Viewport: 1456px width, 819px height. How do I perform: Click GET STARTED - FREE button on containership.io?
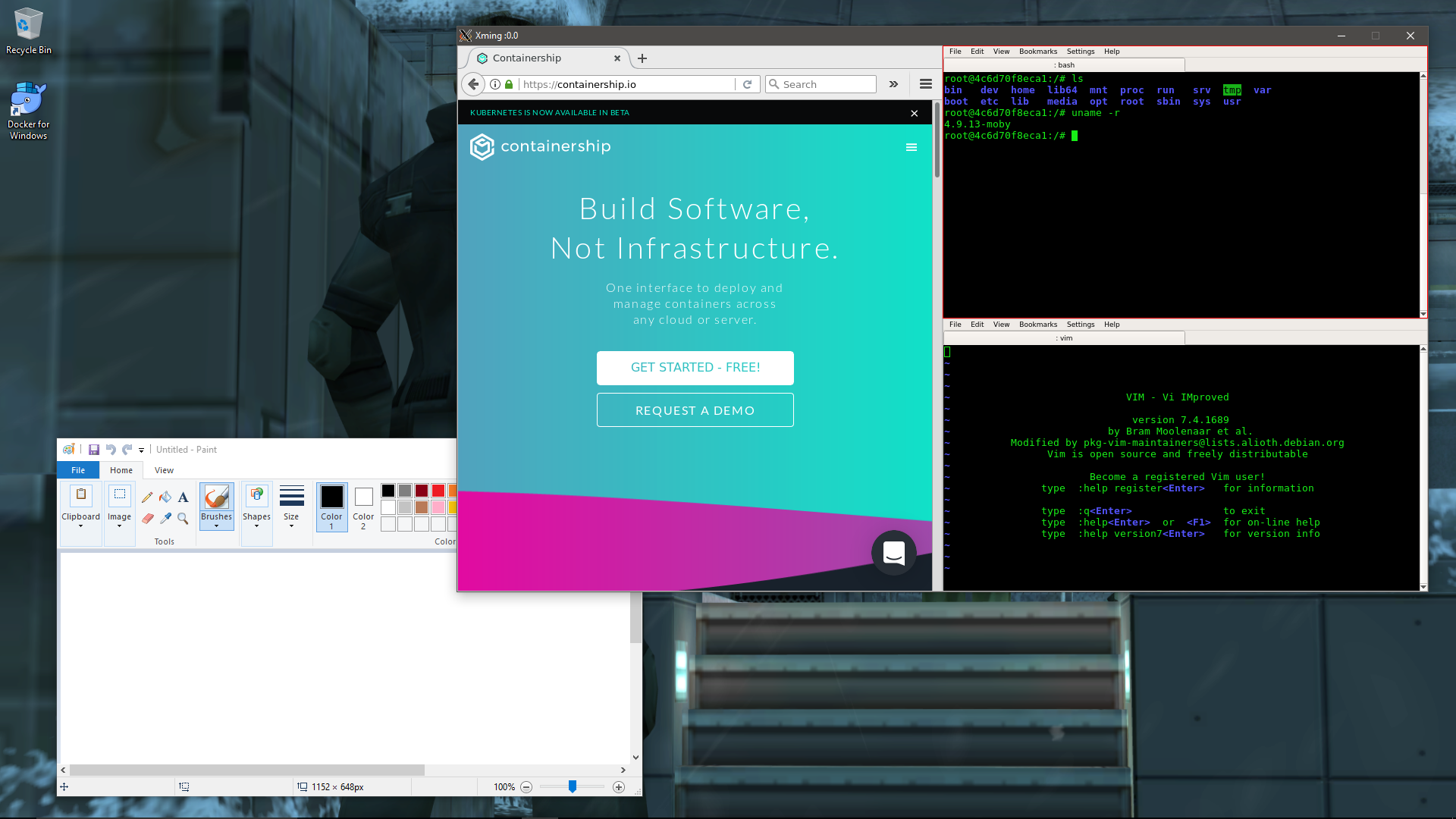[694, 367]
